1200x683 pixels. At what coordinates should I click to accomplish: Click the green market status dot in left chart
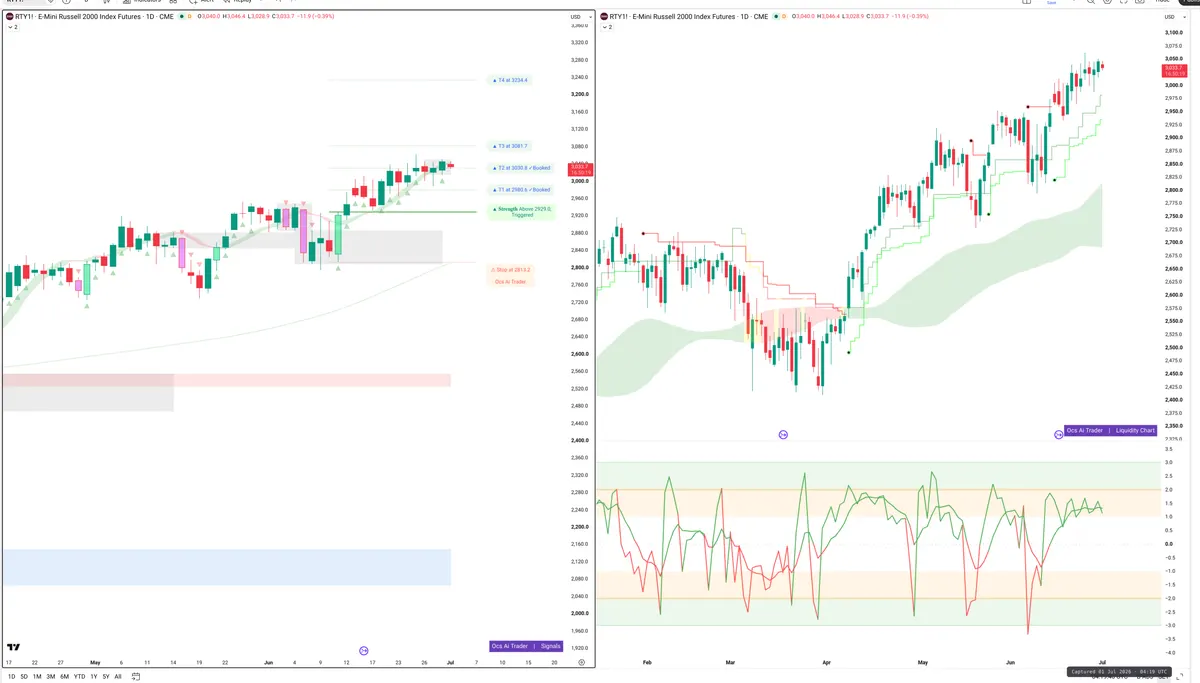[x=181, y=16]
